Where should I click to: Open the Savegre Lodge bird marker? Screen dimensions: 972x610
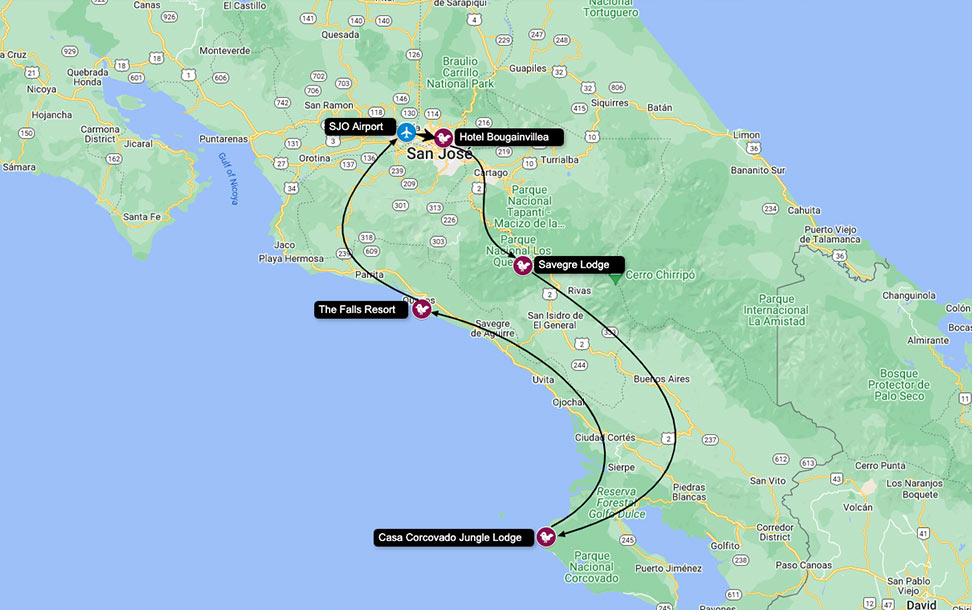[x=523, y=265]
